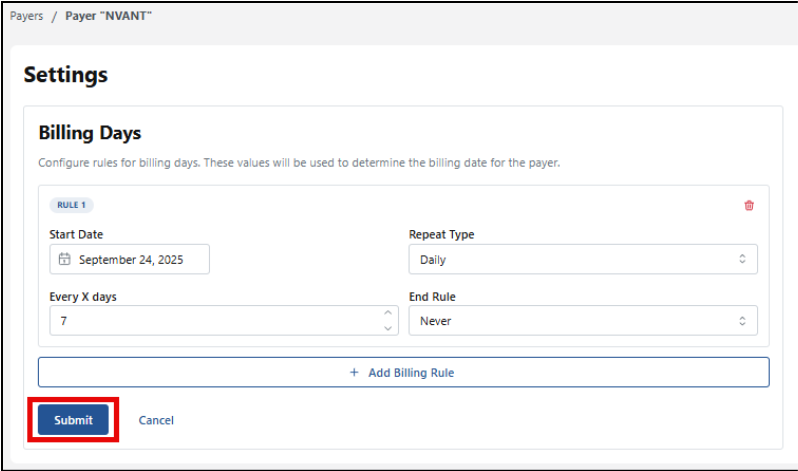
Task: Open the Repeat Type dropdown showing Daily
Action: point(582,259)
